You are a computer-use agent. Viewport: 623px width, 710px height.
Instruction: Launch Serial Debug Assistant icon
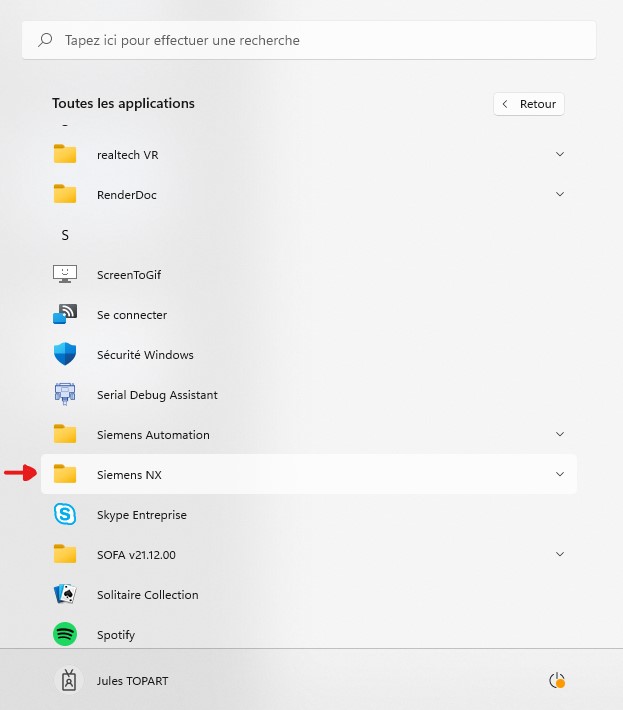click(65, 394)
